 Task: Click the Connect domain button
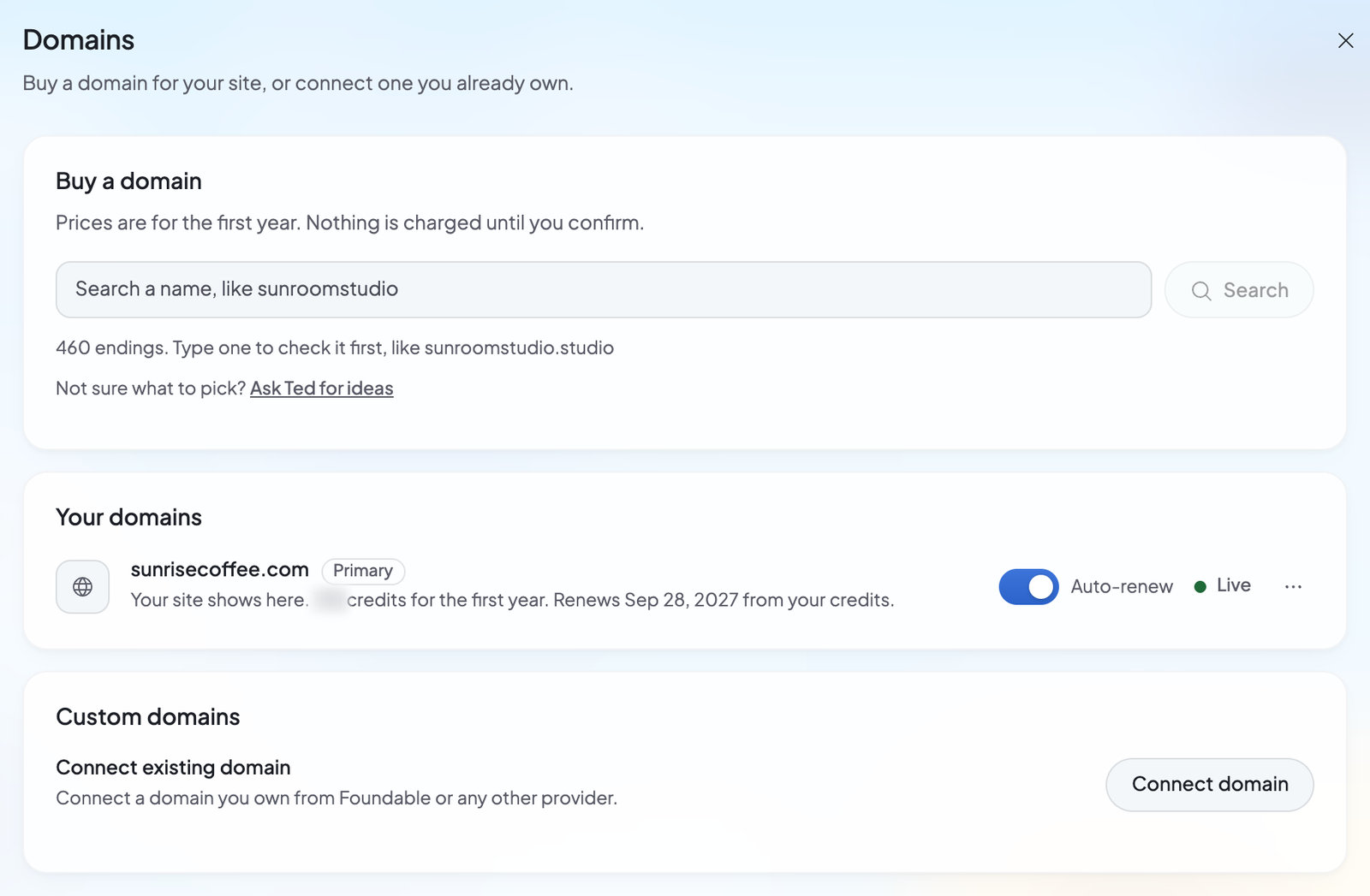[1210, 785]
